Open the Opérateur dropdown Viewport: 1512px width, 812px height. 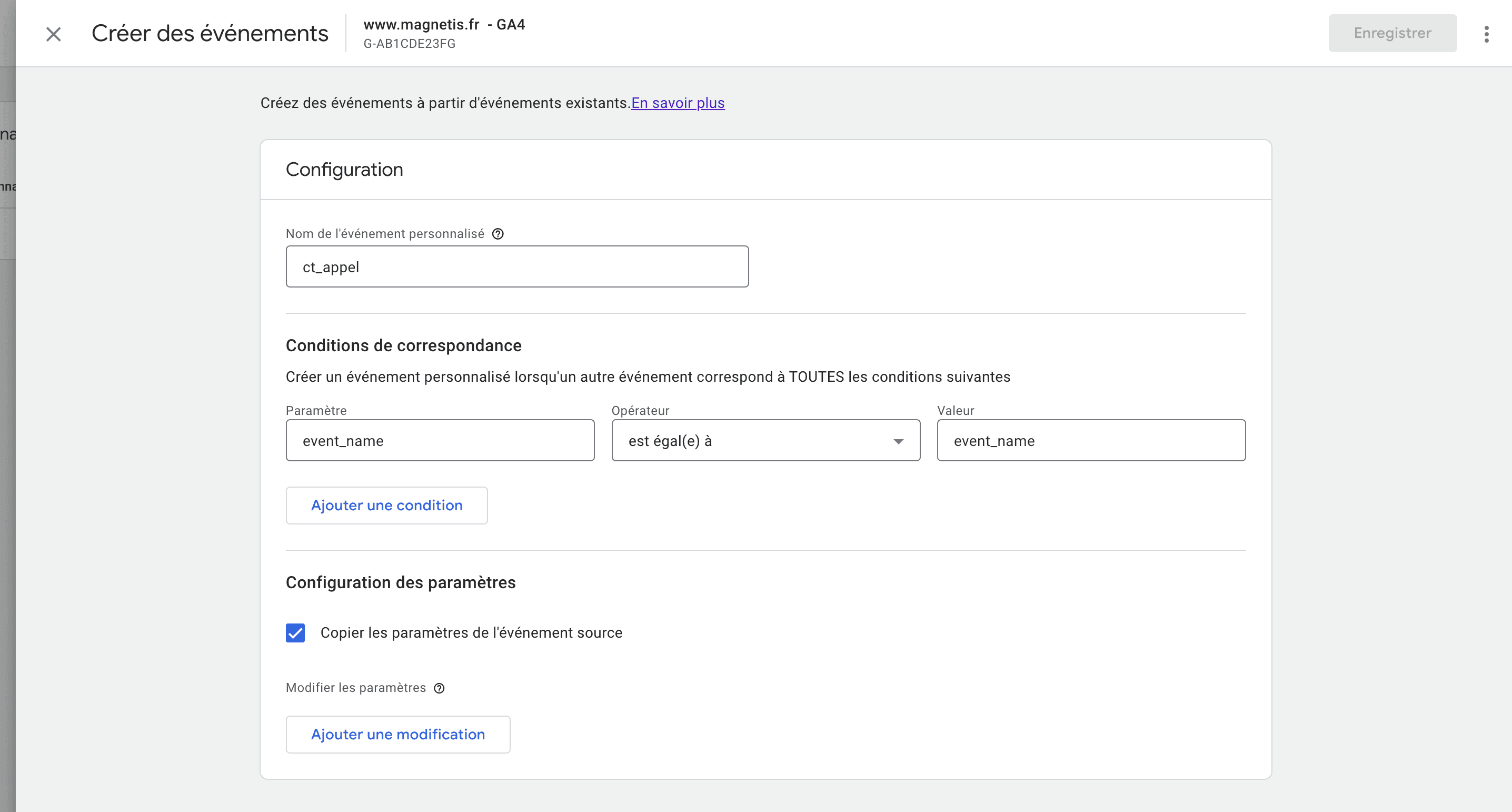pos(765,440)
